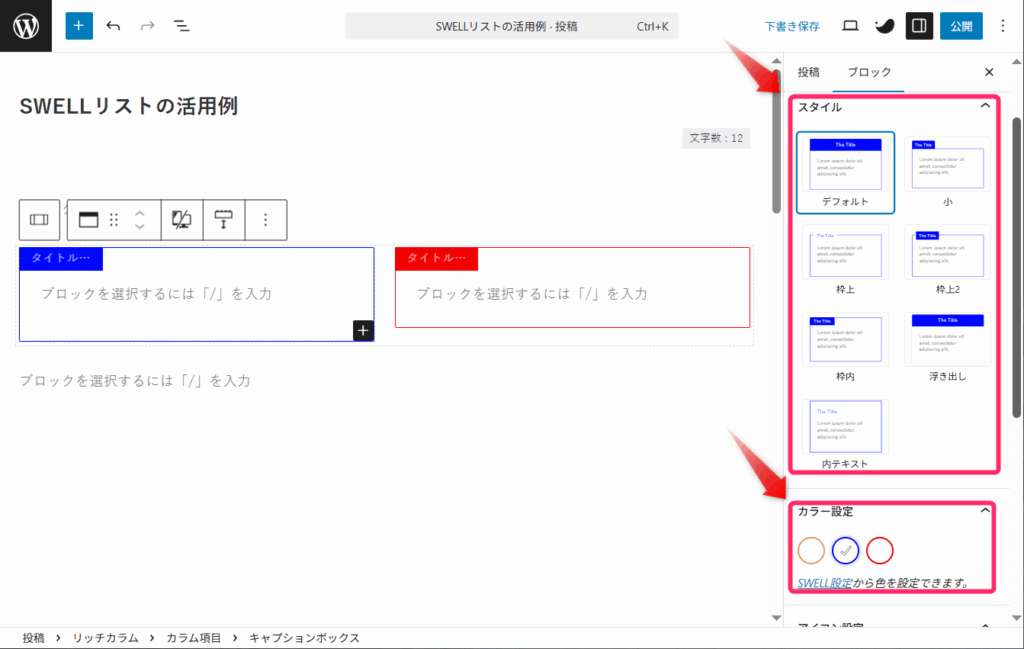The image size is (1024, 649).
Task: Click the empty paragraph below the columns
Action: tap(135, 381)
